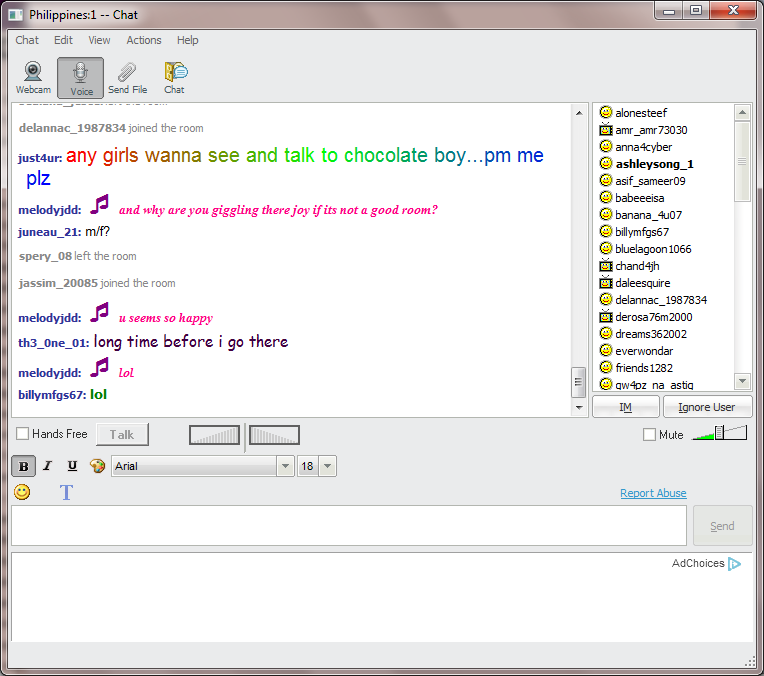The image size is (764, 676).
Task: Click the webcam icon beside daleesquire
Action: 605,283
